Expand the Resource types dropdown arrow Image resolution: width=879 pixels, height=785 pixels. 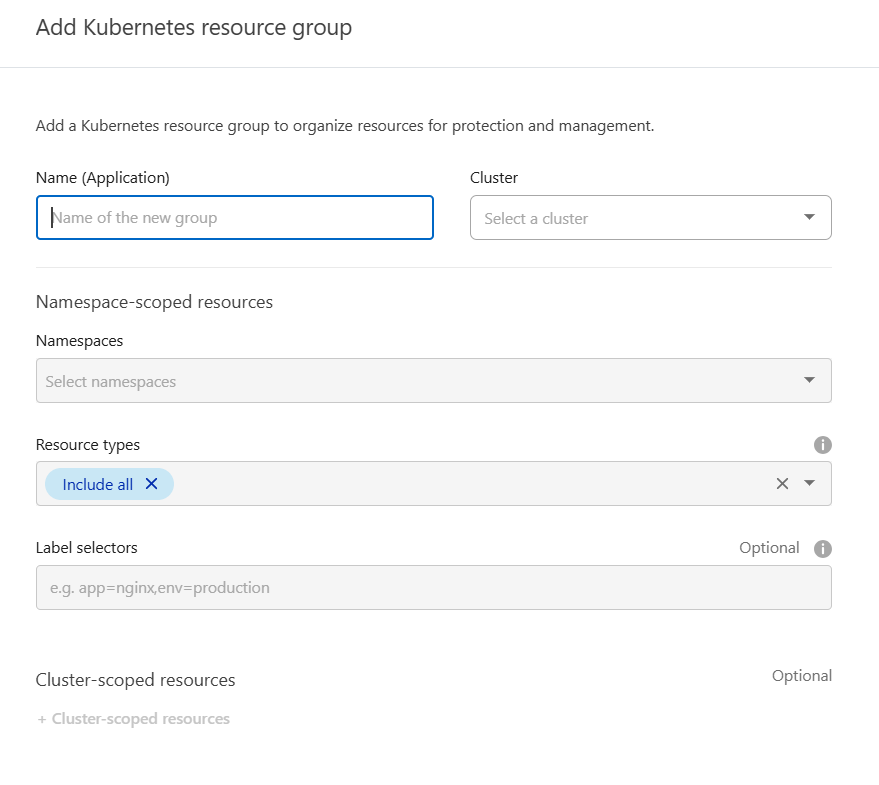coord(809,483)
